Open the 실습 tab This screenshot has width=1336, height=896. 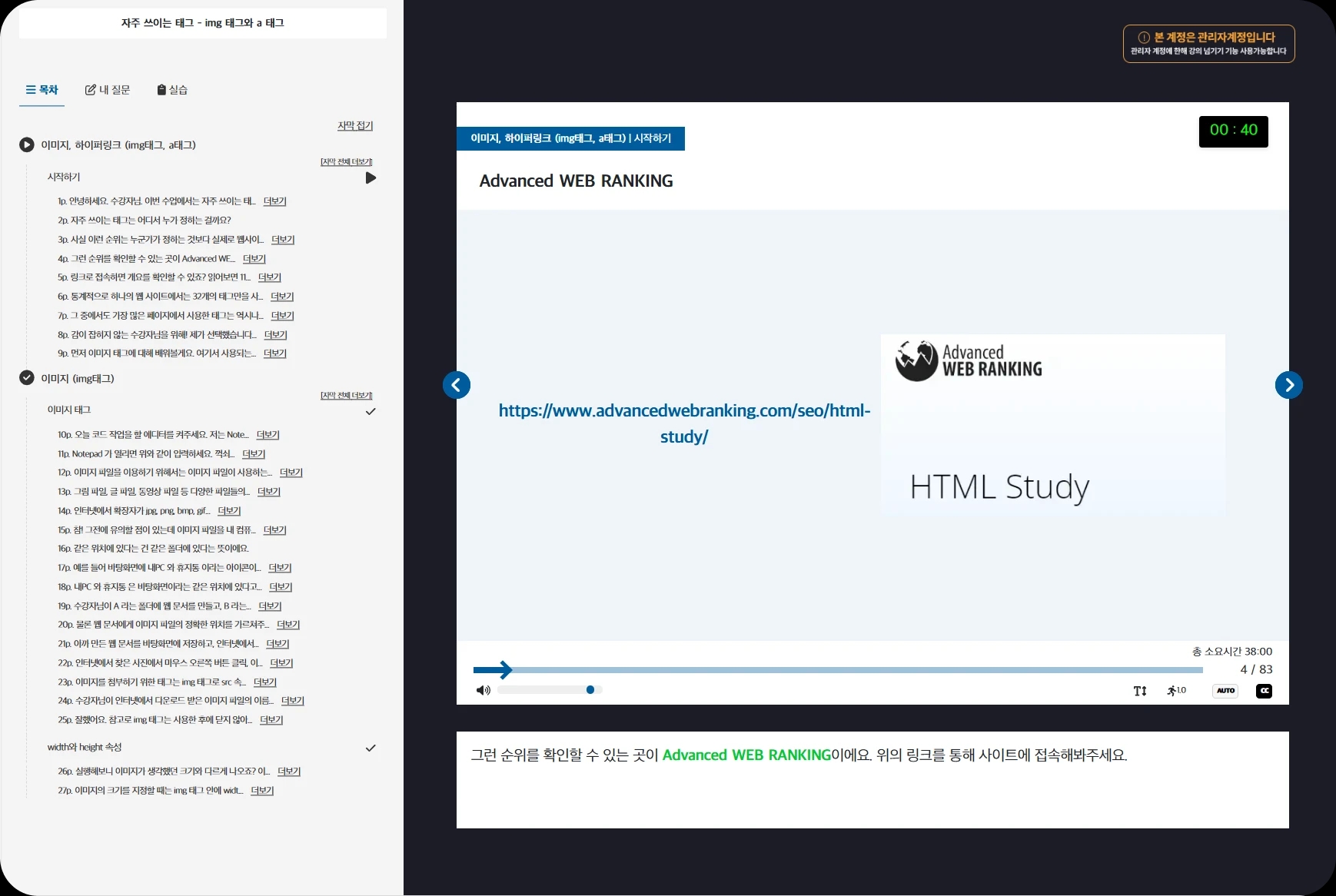tap(172, 90)
